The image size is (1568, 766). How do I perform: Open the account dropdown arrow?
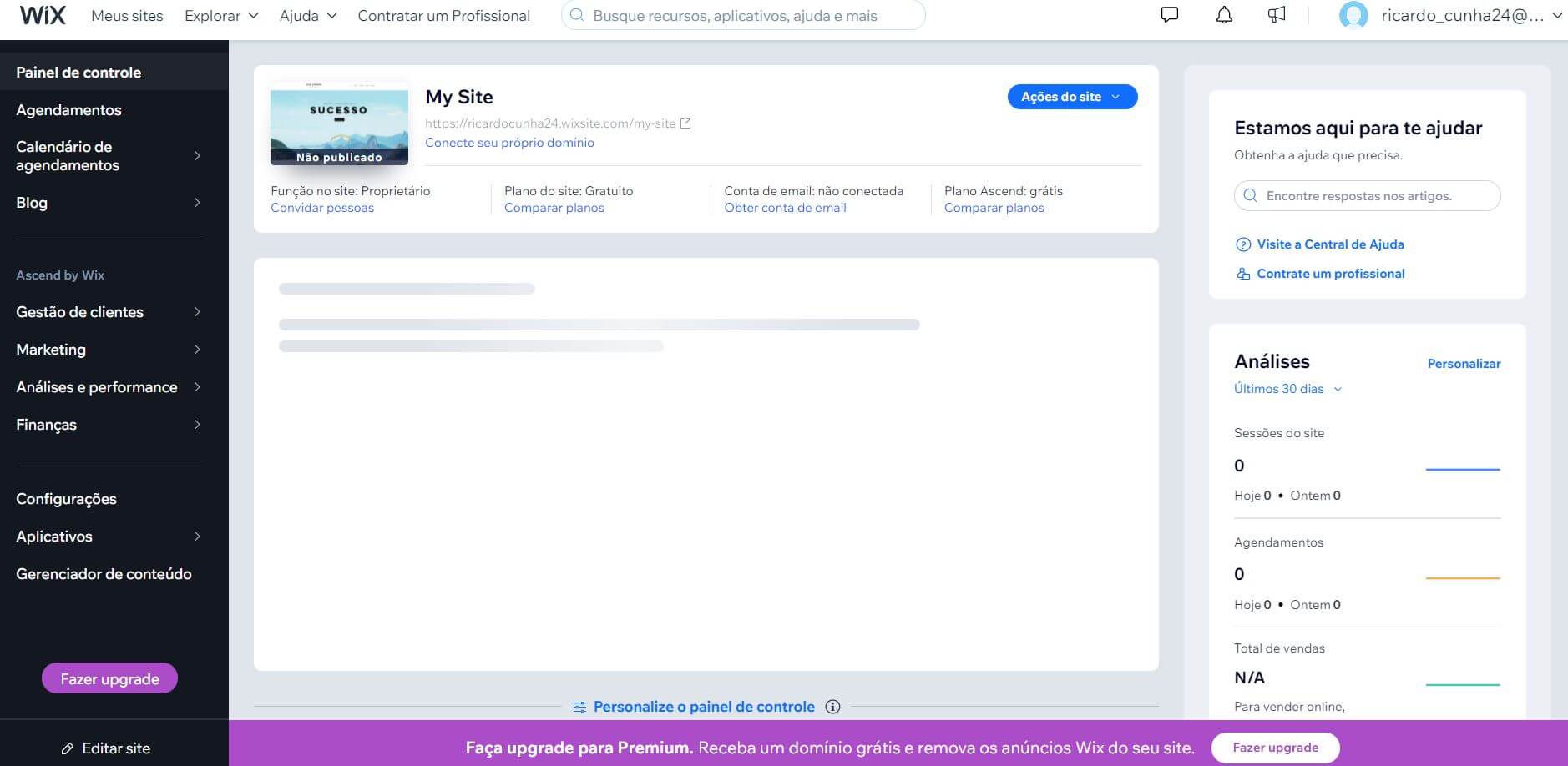pos(1556,15)
